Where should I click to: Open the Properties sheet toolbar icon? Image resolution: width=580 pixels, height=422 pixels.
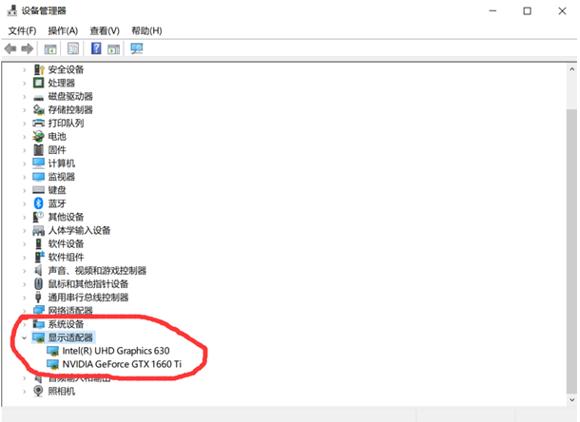tap(73, 48)
